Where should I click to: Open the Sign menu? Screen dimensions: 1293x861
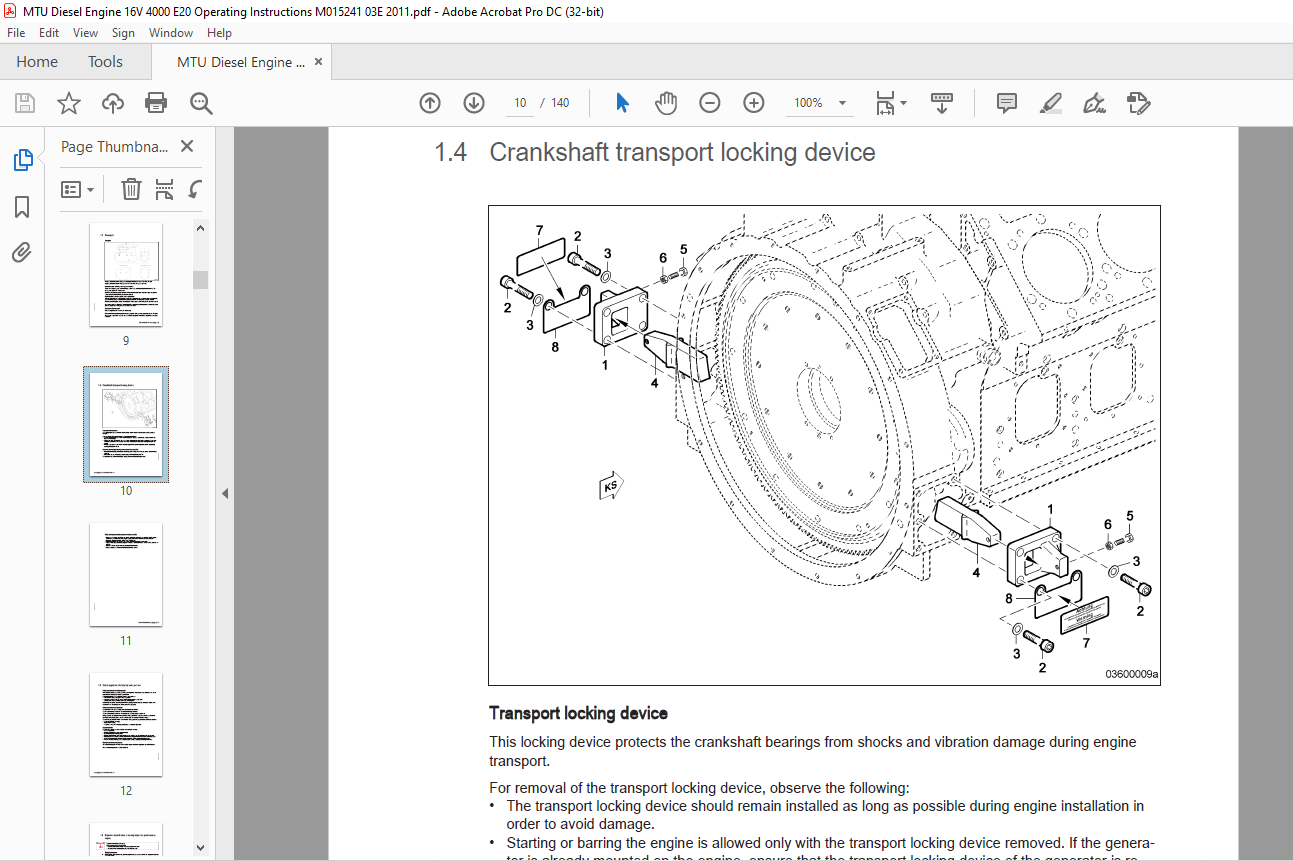(123, 33)
